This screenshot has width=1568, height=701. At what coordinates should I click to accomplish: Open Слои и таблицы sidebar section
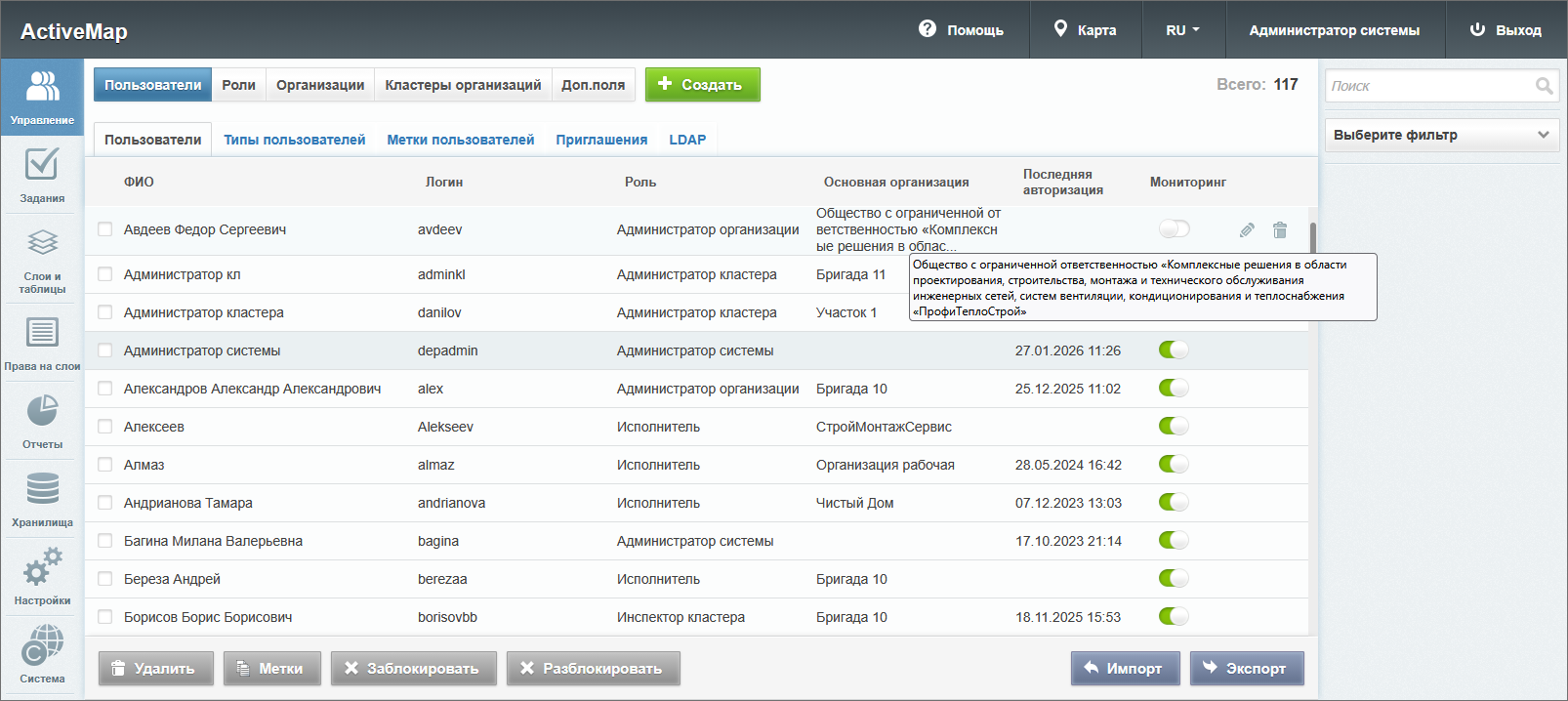[x=42, y=259]
